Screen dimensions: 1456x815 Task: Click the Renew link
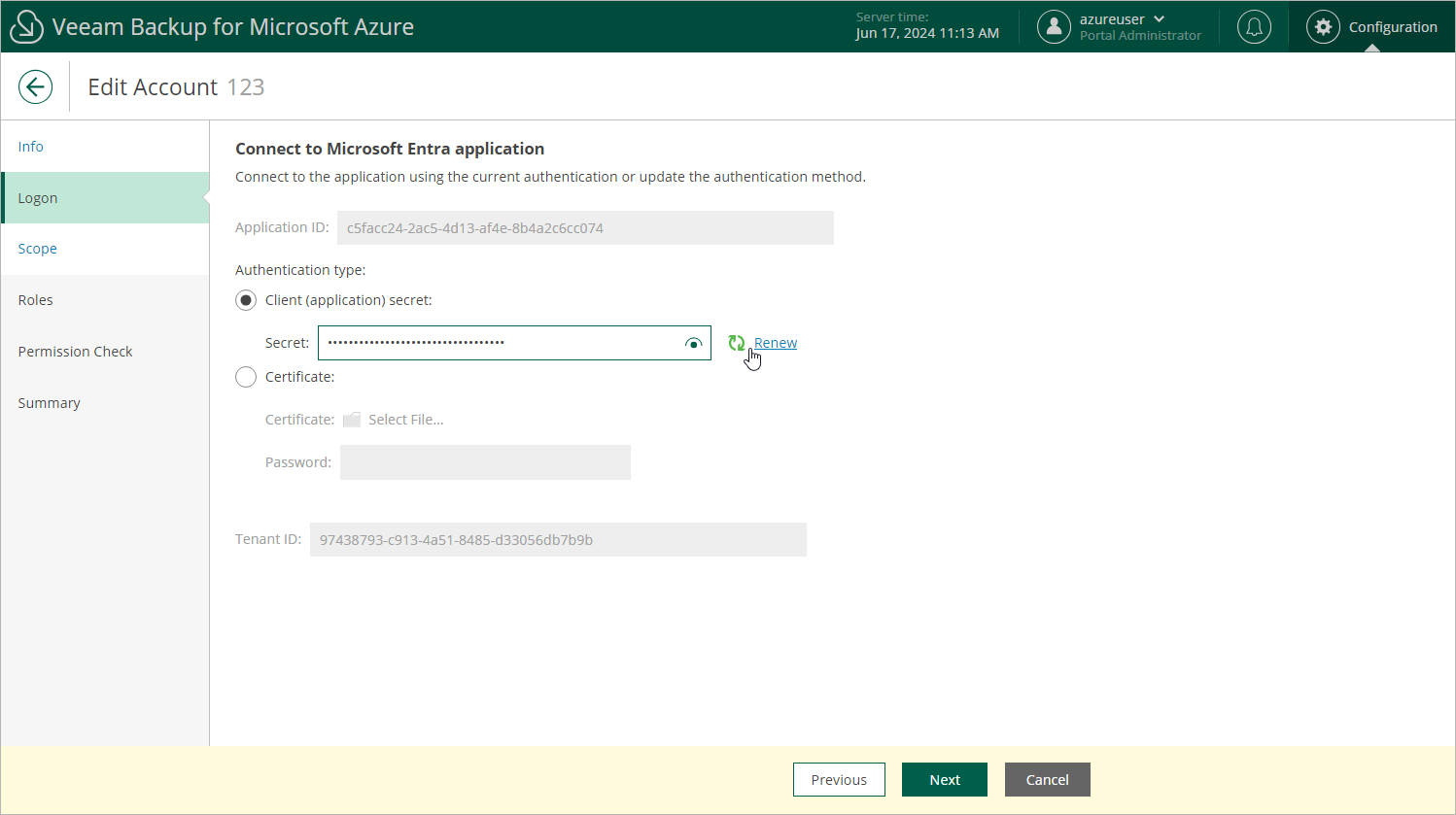coord(776,343)
